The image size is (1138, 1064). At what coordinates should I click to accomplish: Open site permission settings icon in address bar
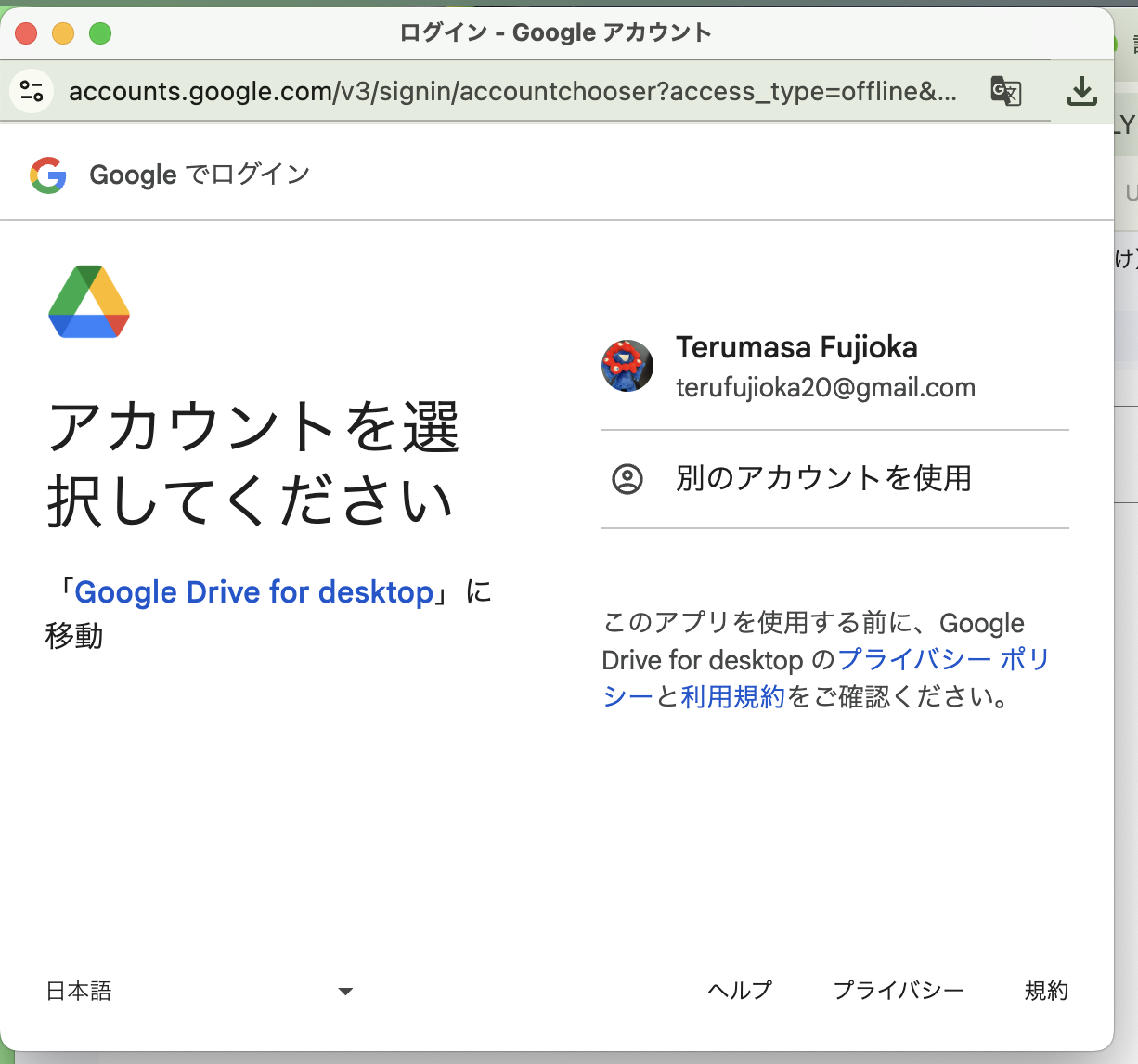(31, 90)
